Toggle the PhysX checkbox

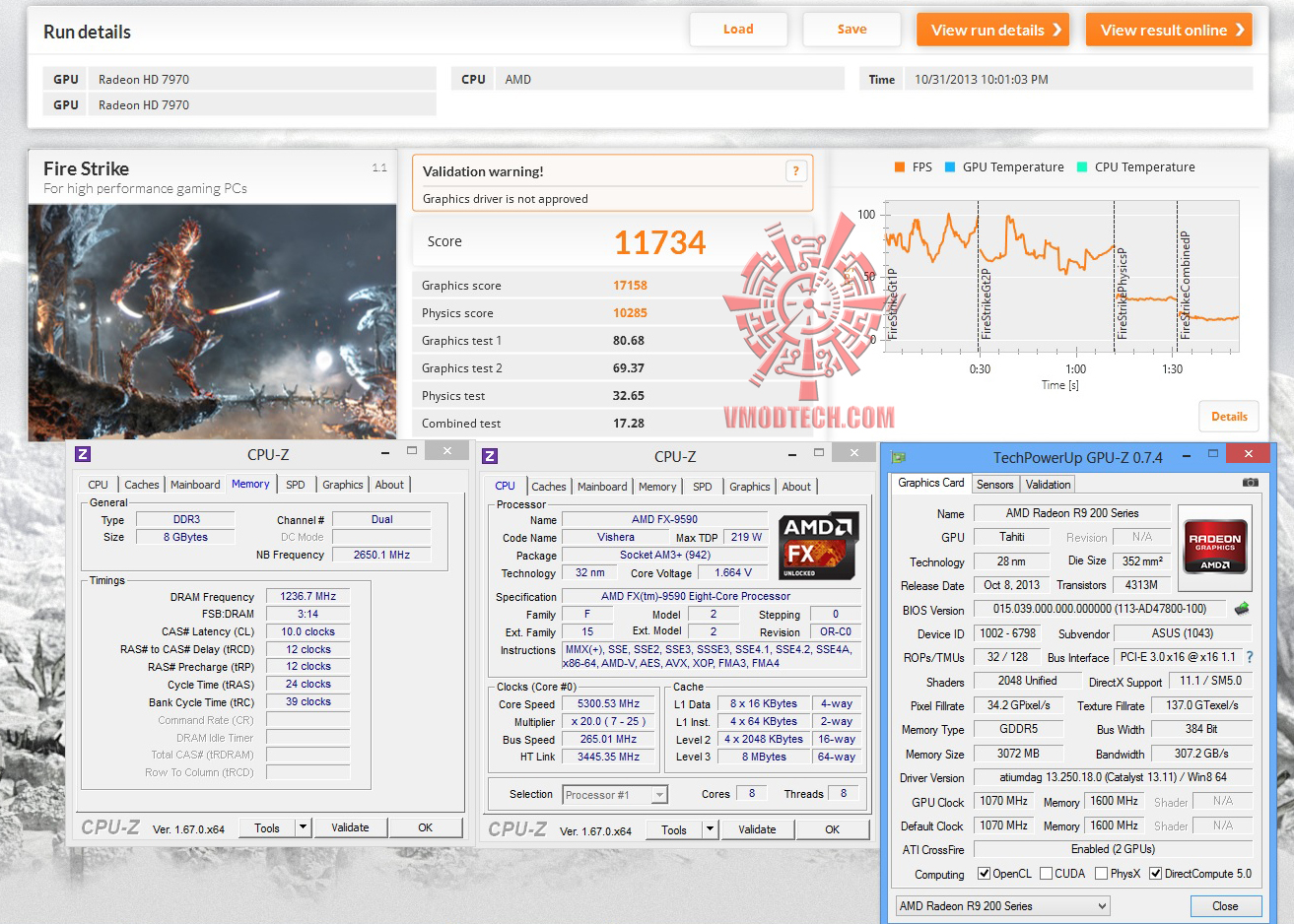1101,874
